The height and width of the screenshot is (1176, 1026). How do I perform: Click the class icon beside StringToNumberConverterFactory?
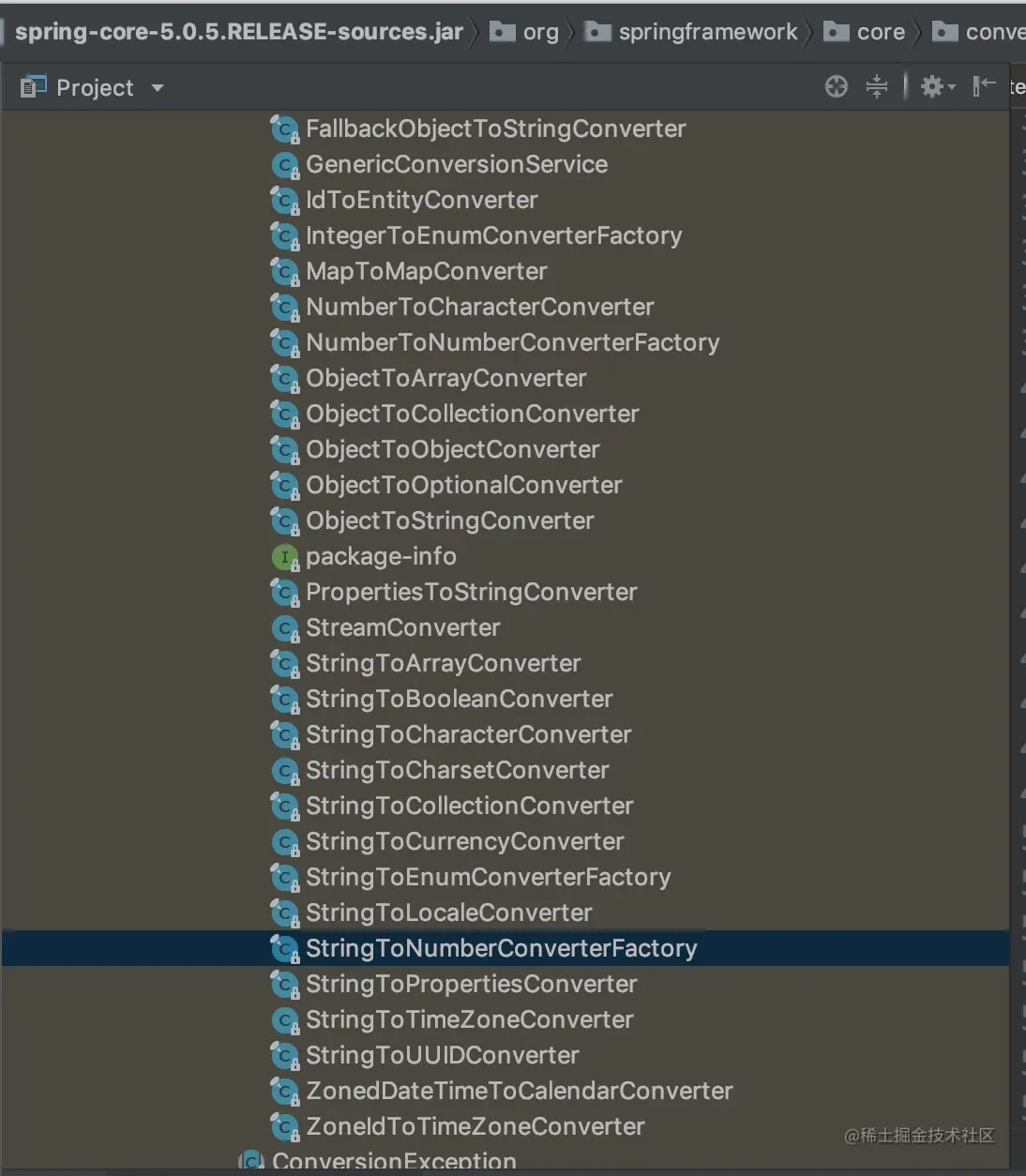pyautogui.click(x=285, y=949)
